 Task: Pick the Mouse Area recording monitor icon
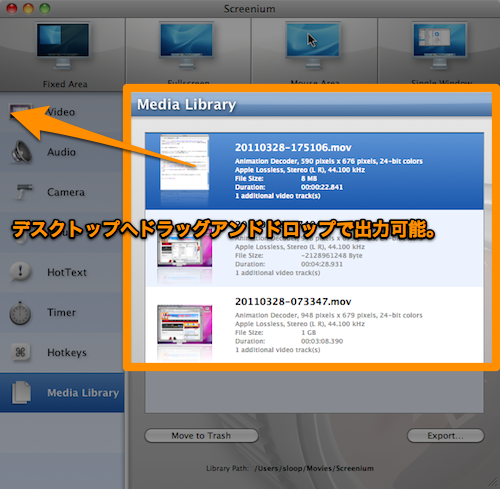coord(313,45)
